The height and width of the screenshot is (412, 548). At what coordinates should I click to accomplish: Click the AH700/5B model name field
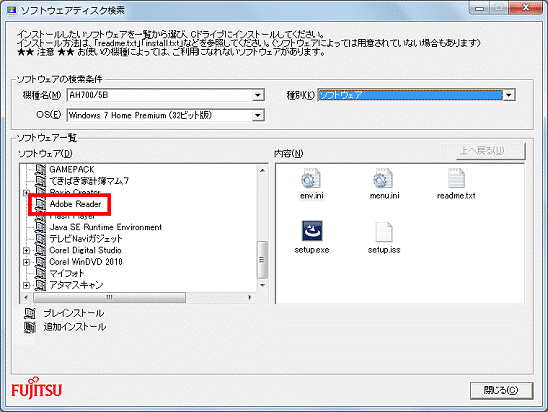coord(165,95)
